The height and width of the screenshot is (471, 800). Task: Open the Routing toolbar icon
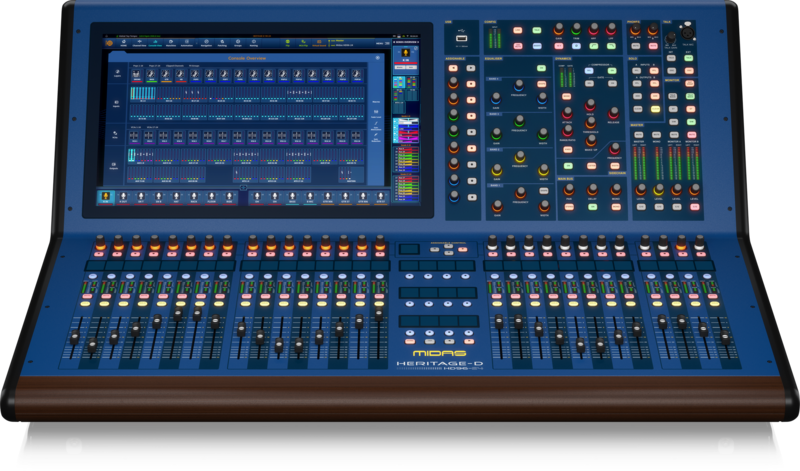(254, 43)
